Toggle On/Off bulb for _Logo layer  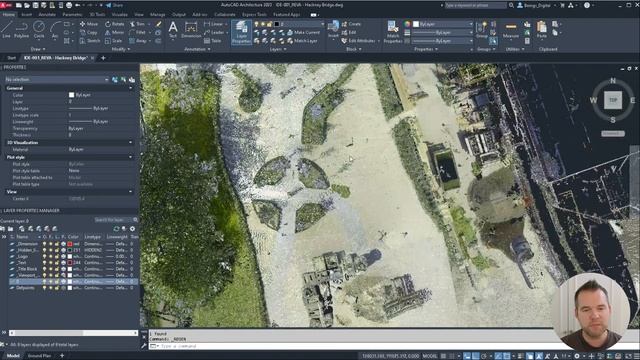coord(44,256)
